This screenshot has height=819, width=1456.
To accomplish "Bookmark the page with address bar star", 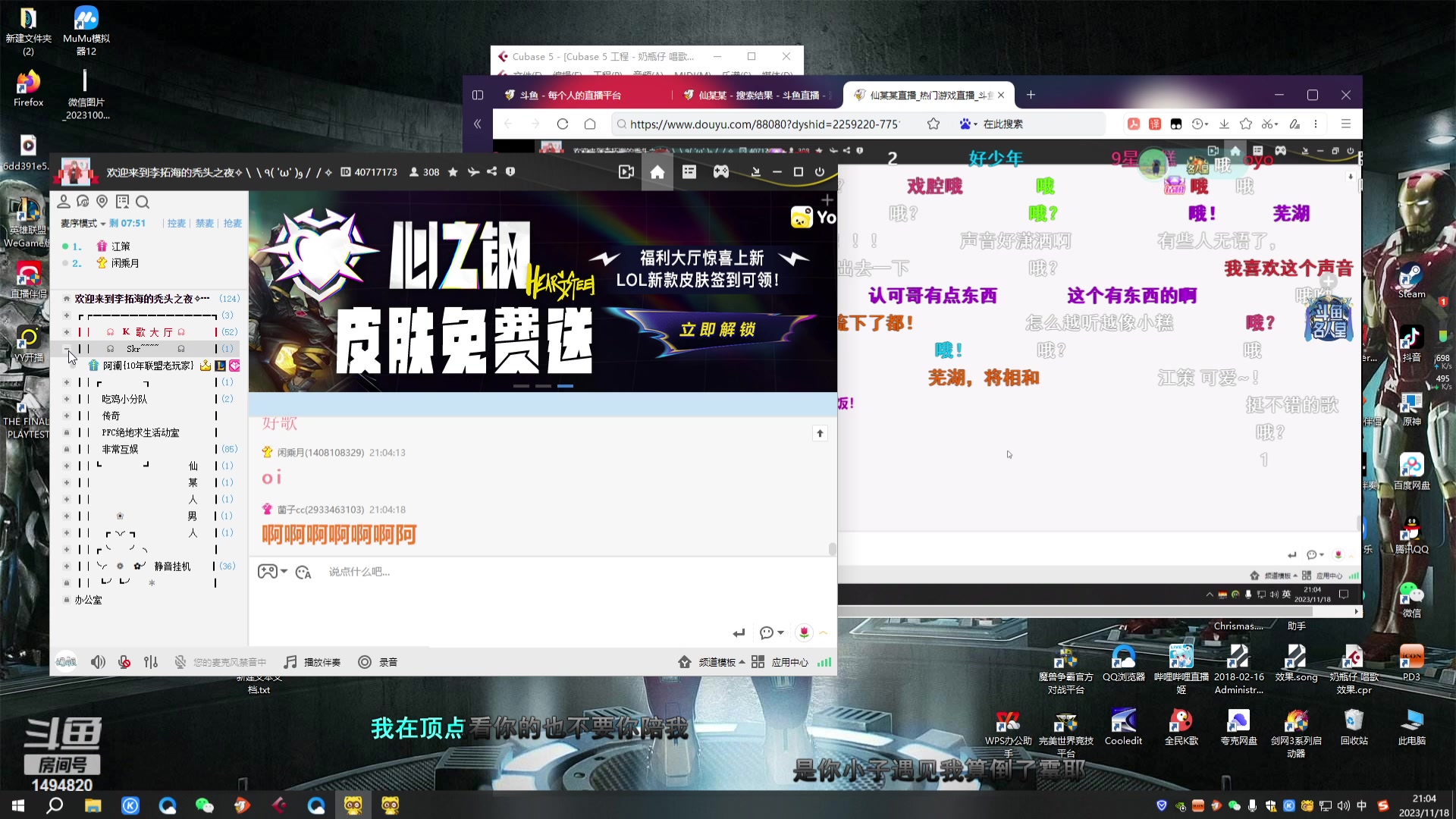I will [x=934, y=124].
